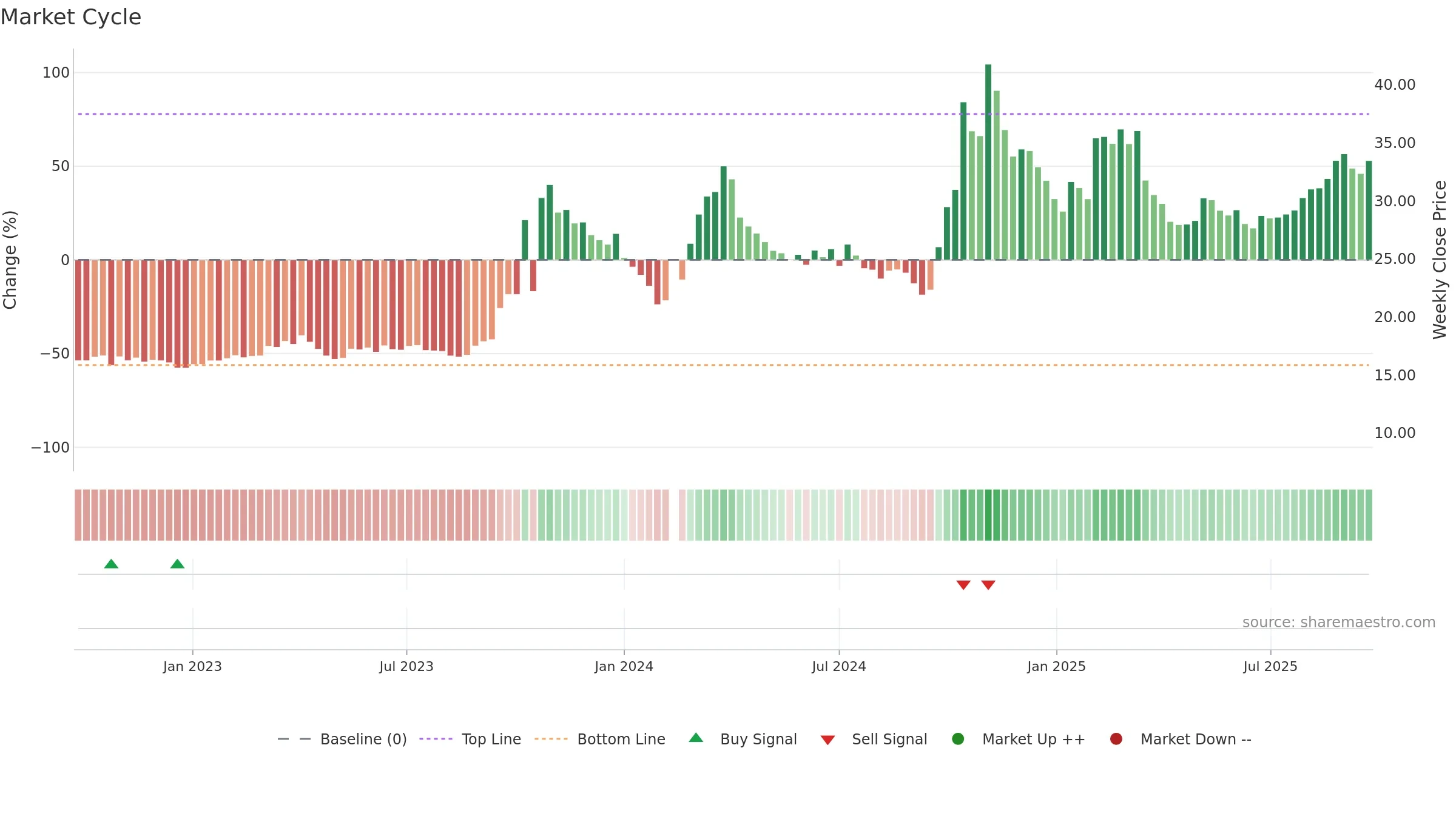Toggle Bottom Line legend entry
Screen dimensions: 1456x819
600,739
